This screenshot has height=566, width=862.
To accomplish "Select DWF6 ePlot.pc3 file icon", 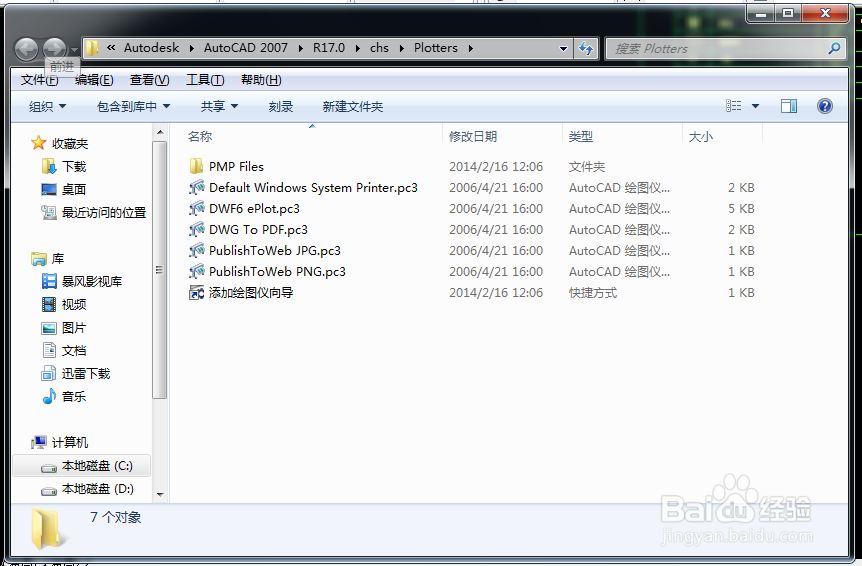I will (196, 208).
